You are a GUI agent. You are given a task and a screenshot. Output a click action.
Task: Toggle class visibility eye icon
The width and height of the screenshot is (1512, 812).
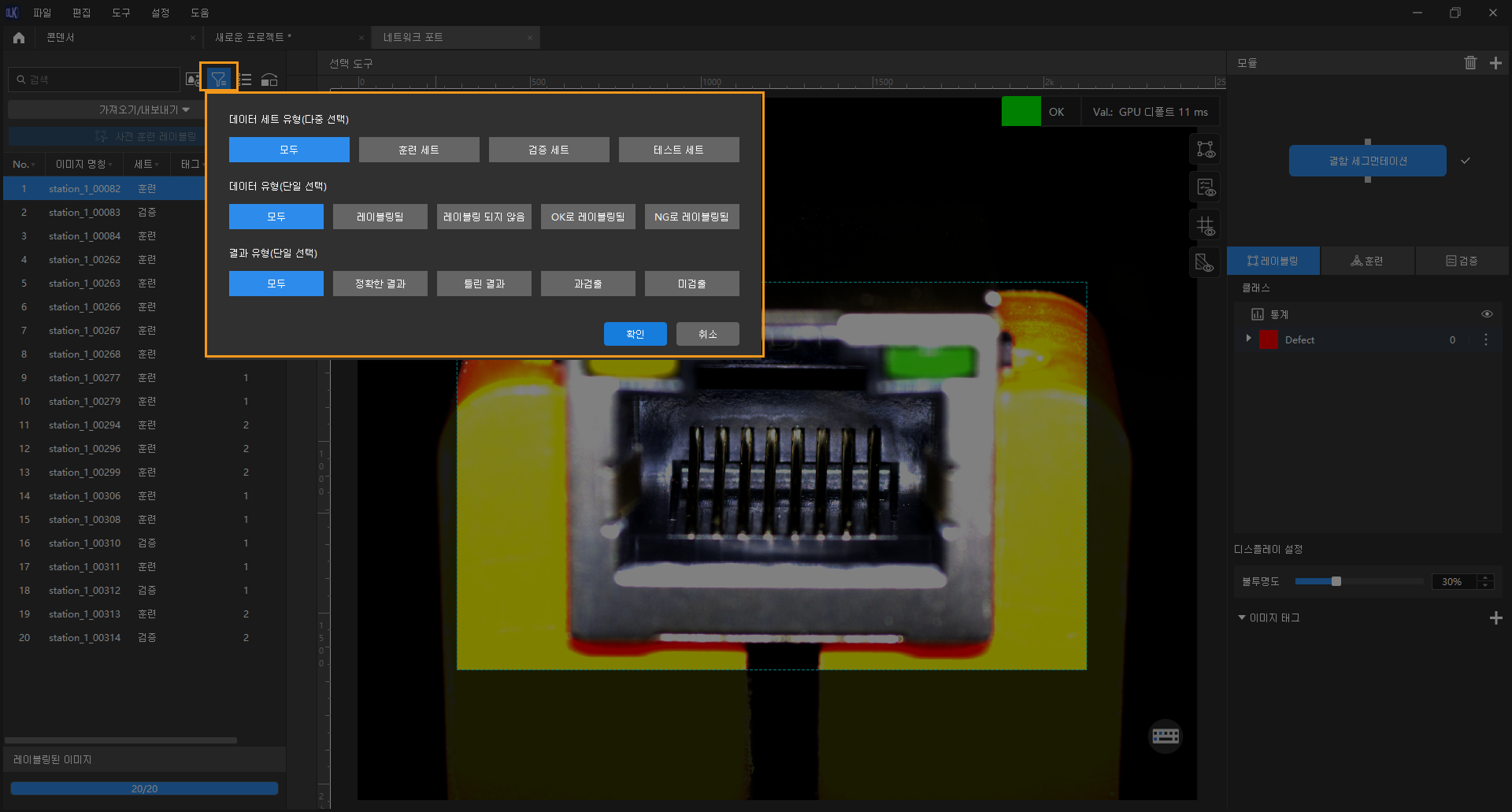click(x=1487, y=314)
